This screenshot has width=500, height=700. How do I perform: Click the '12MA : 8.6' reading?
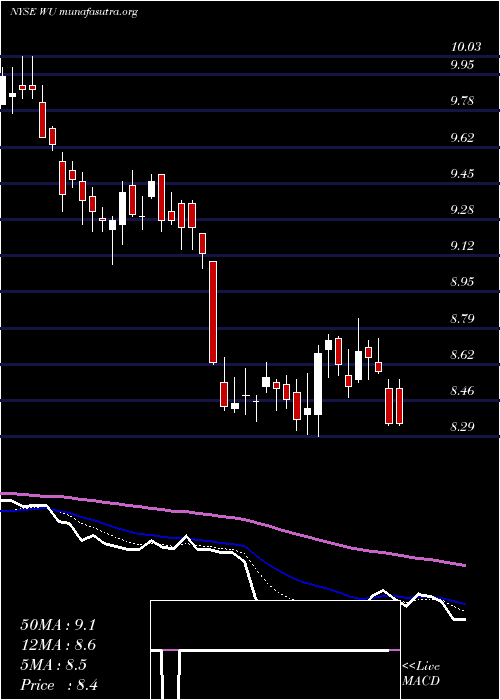58,645
